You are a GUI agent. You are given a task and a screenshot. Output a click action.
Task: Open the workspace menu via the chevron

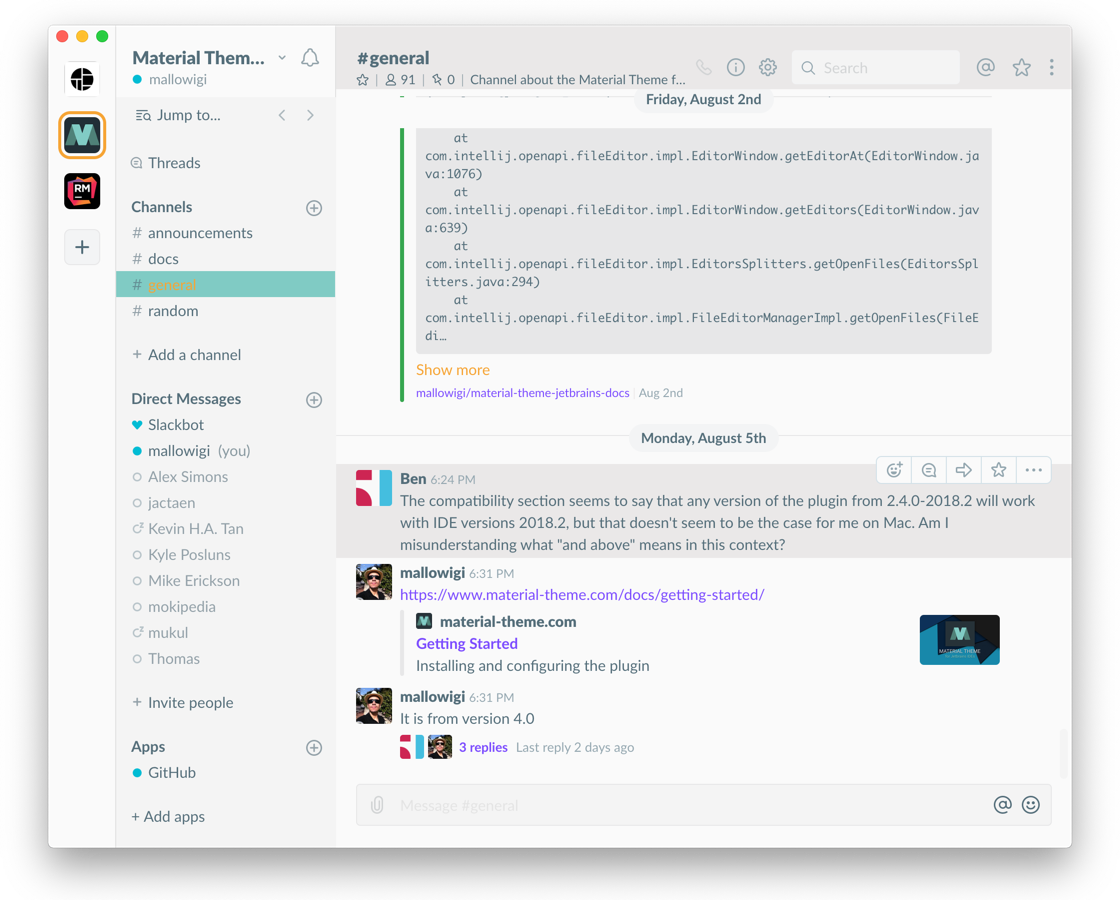click(282, 57)
